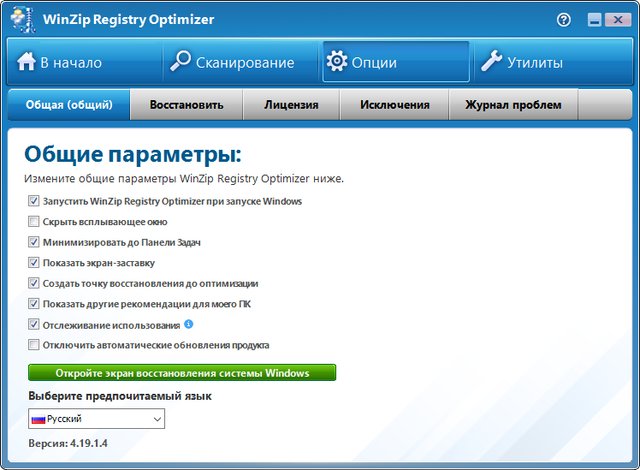Click Откройте экран восстановления системы Windows button
The image size is (640, 470).
182,373
